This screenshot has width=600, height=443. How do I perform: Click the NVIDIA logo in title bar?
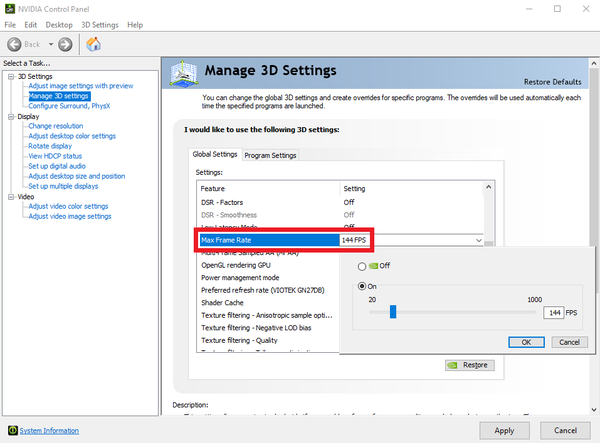(x=9, y=8)
